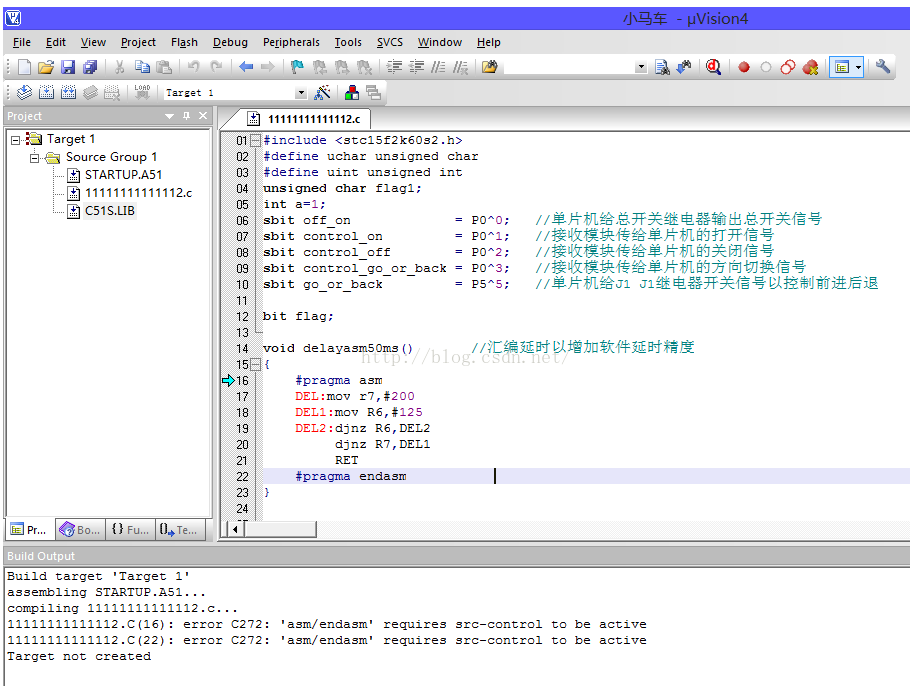Enable or disable breakpoint with hollow circle

point(765,67)
